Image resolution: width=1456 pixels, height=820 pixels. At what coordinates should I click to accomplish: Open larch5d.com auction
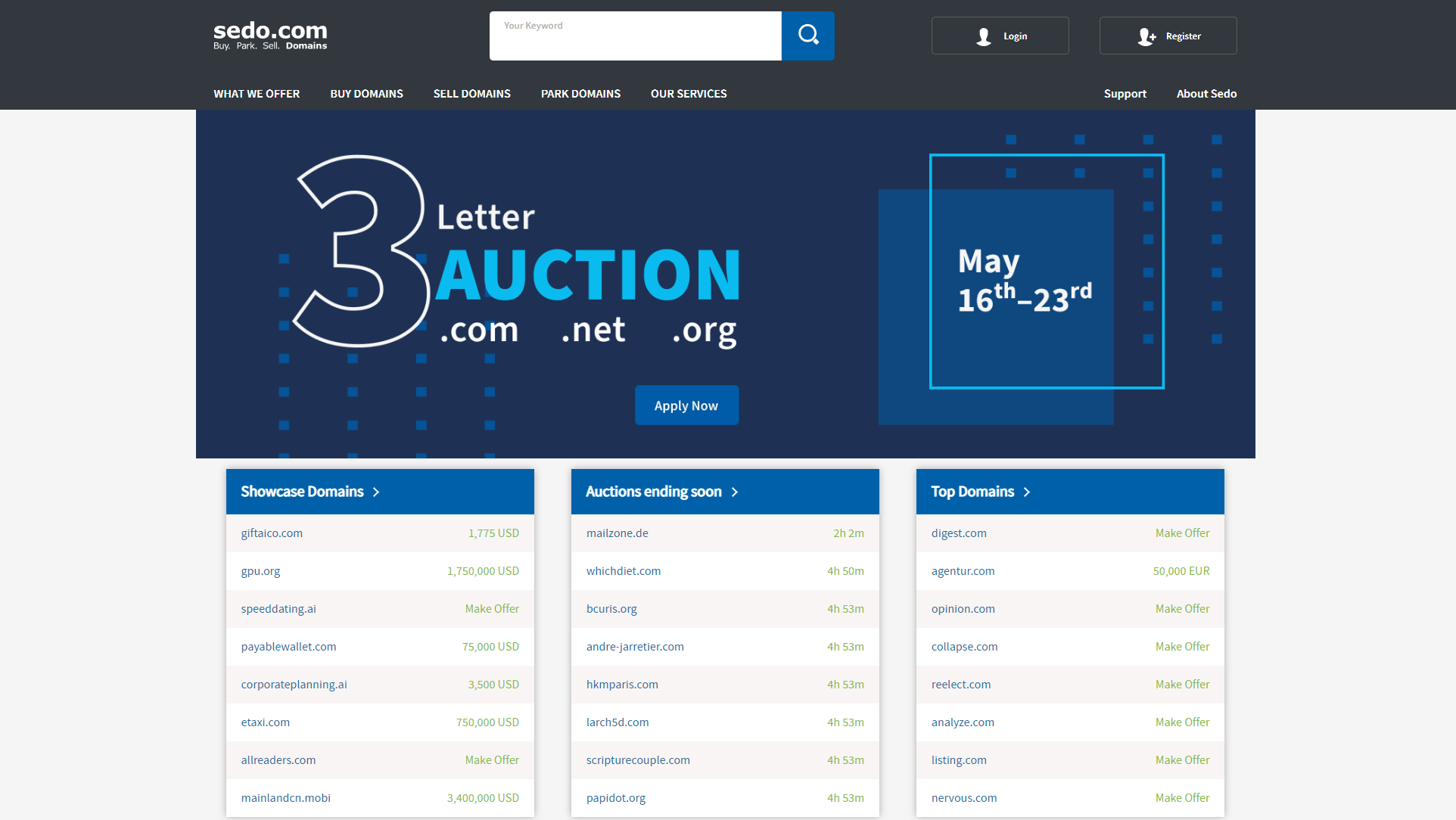pyautogui.click(x=618, y=722)
